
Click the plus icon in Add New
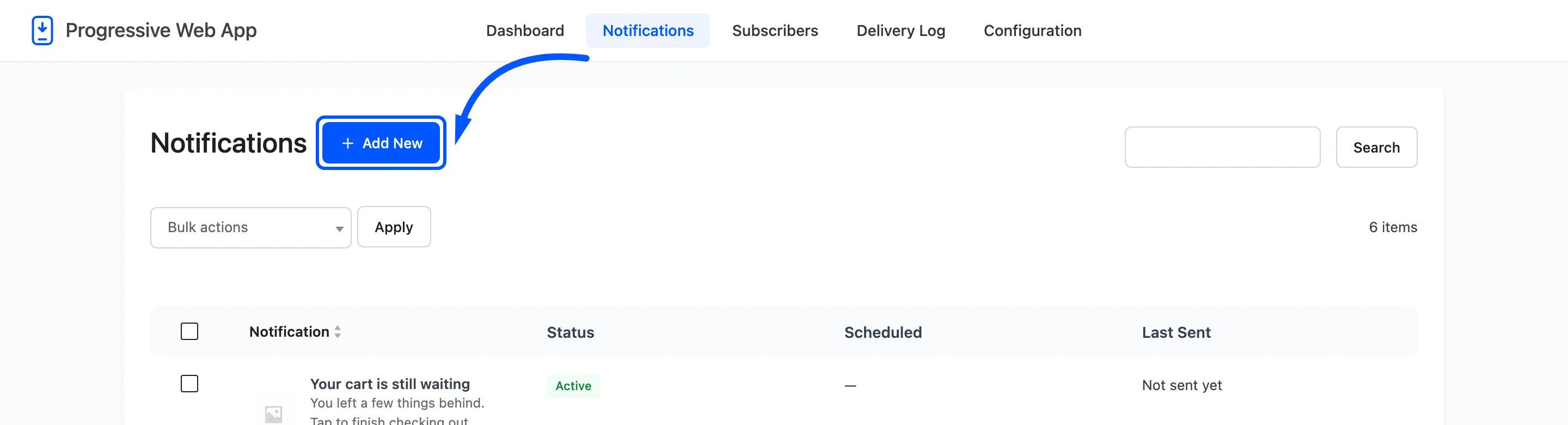(x=347, y=143)
